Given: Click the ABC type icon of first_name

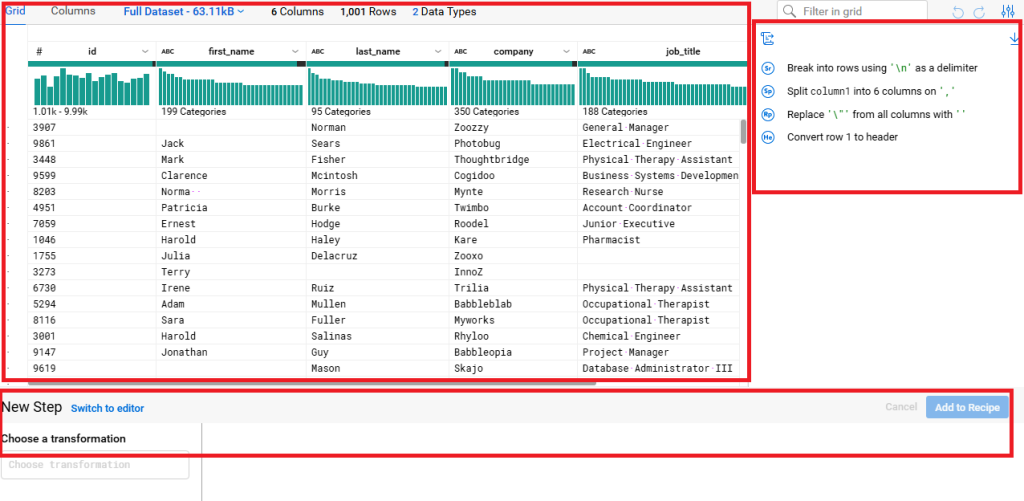Looking at the screenshot, I should 167,51.
